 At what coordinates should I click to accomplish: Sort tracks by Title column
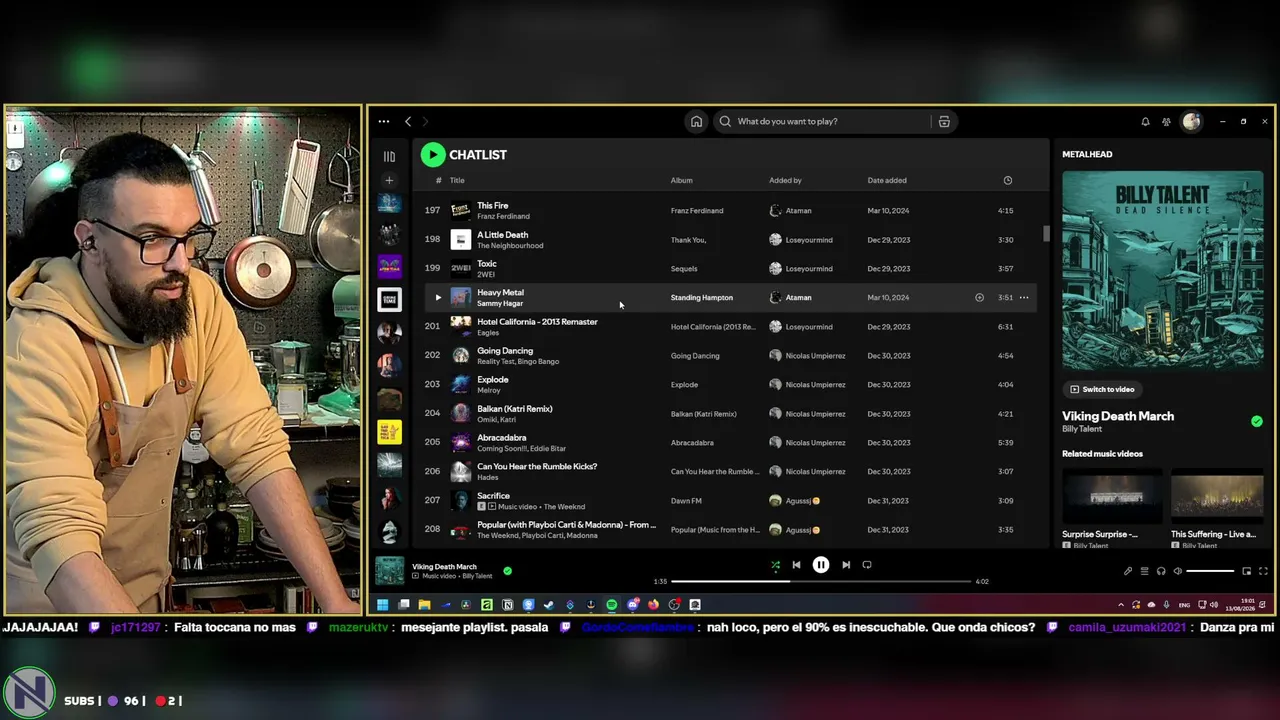tap(457, 180)
